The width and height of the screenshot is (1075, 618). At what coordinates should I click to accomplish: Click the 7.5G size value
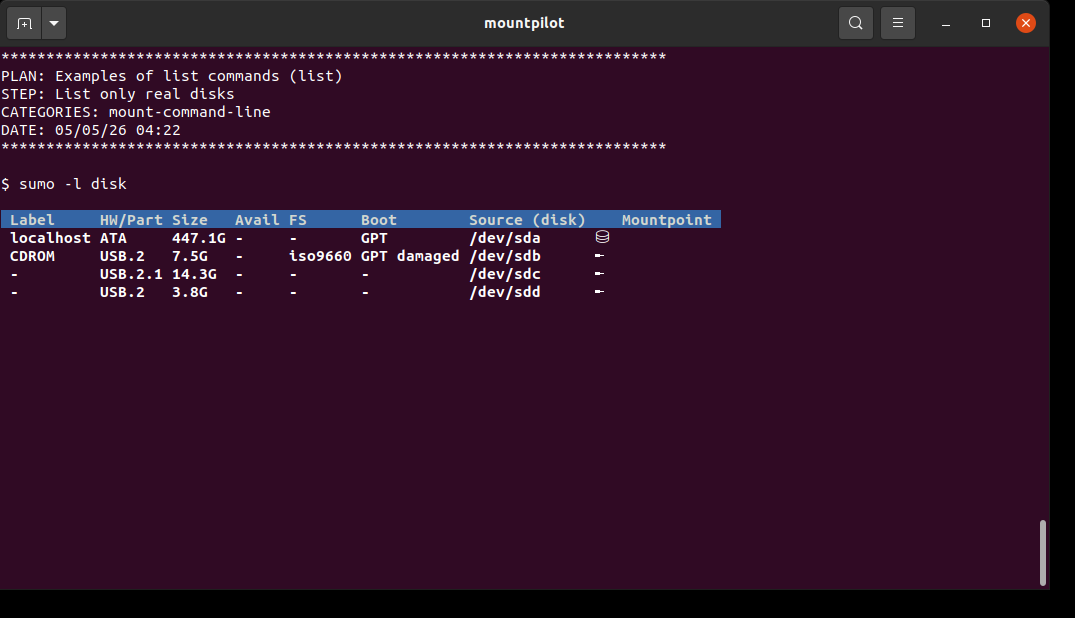coord(190,256)
